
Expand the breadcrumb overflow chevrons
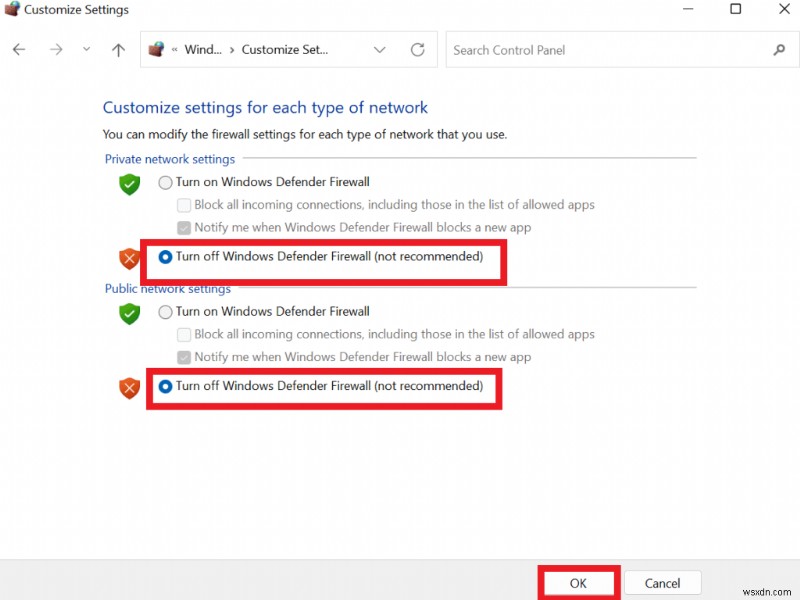click(174, 50)
